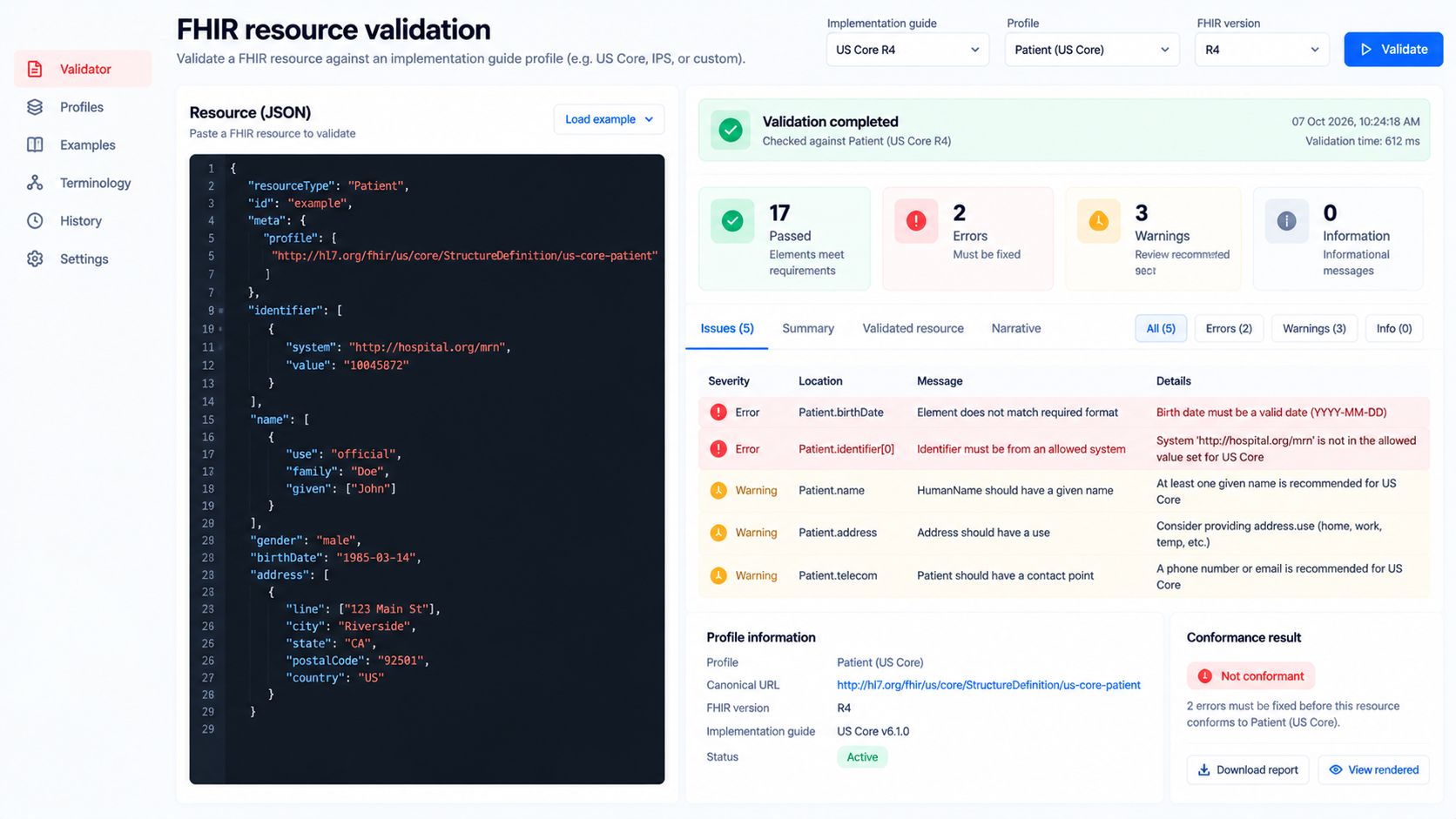Click the Terminology network icon
This screenshot has height=819, width=1456.
click(x=35, y=183)
